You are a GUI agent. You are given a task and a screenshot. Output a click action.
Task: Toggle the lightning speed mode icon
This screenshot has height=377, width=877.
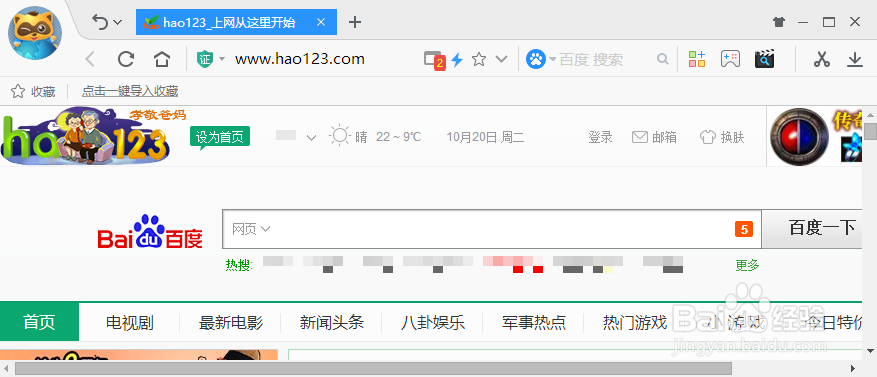[x=458, y=59]
